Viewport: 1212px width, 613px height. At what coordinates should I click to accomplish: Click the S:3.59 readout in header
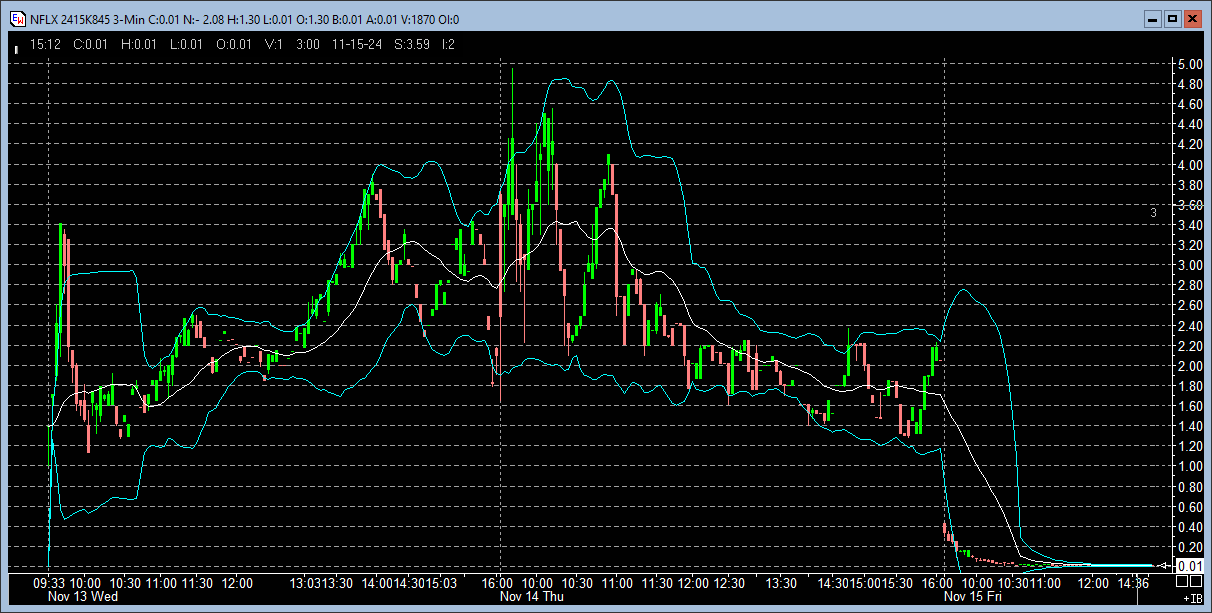click(x=412, y=44)
